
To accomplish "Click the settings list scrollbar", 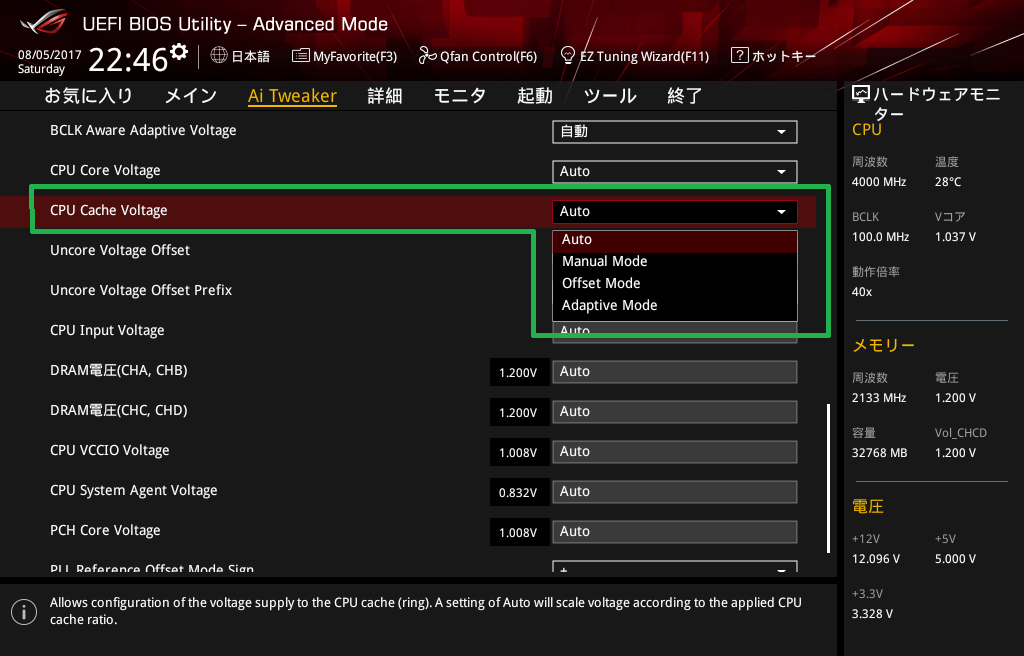I will 828,478.
